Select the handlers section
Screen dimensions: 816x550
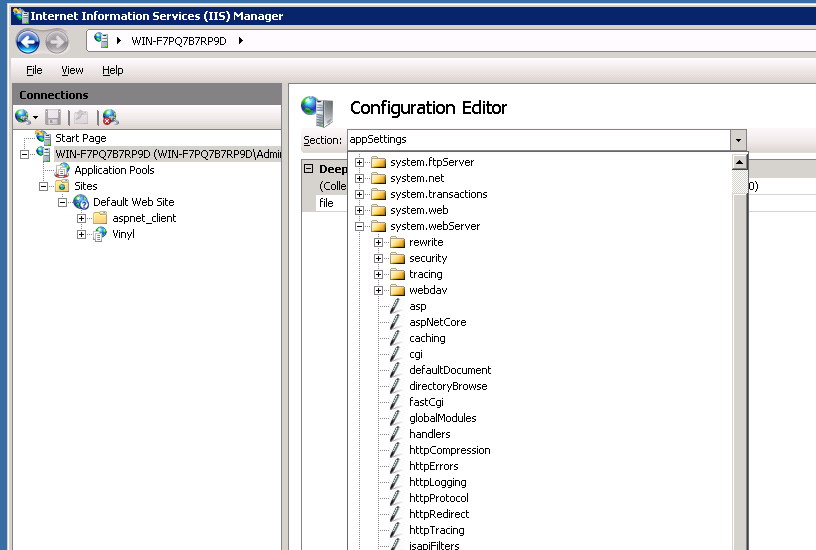point(430,434)
